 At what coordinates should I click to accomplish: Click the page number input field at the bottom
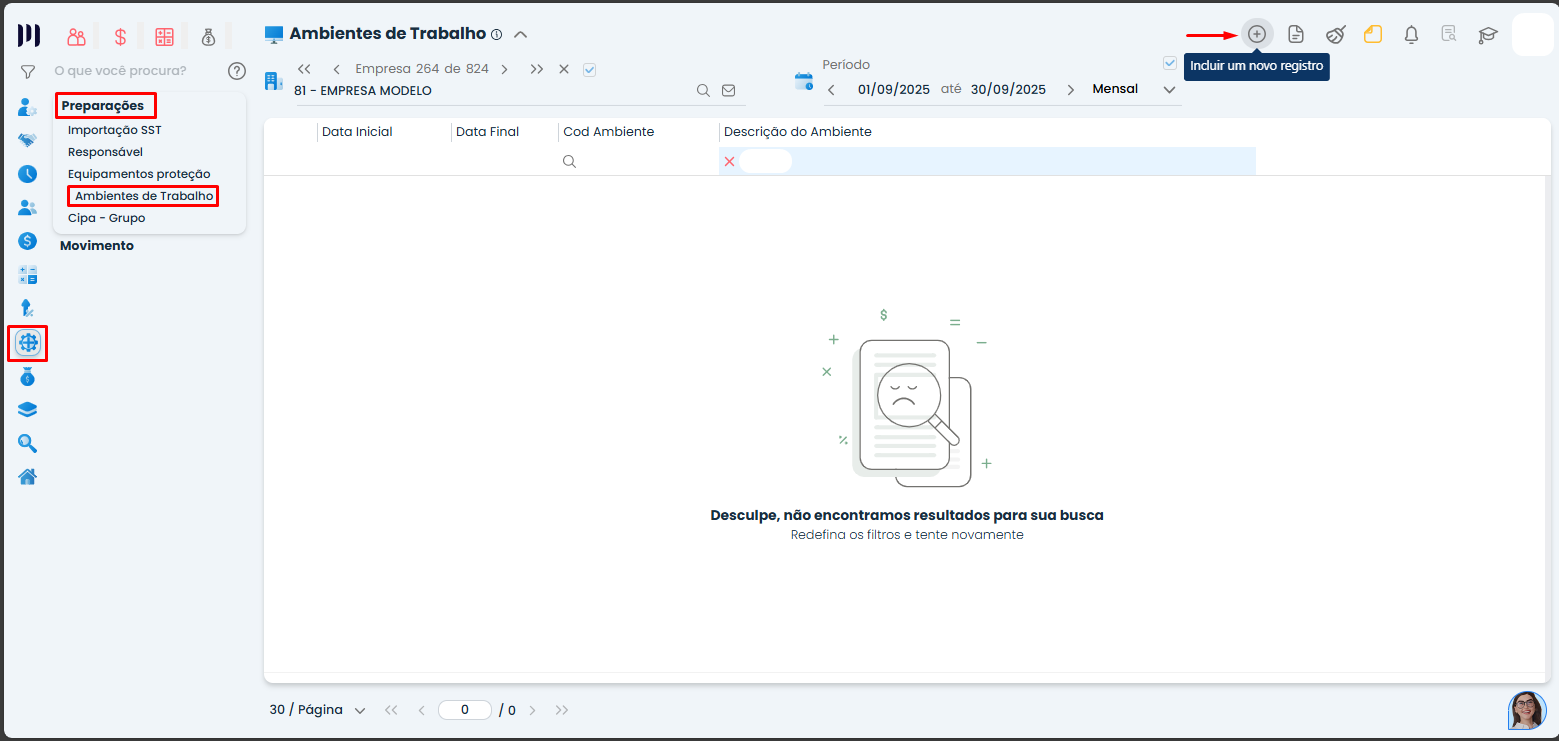464,710
